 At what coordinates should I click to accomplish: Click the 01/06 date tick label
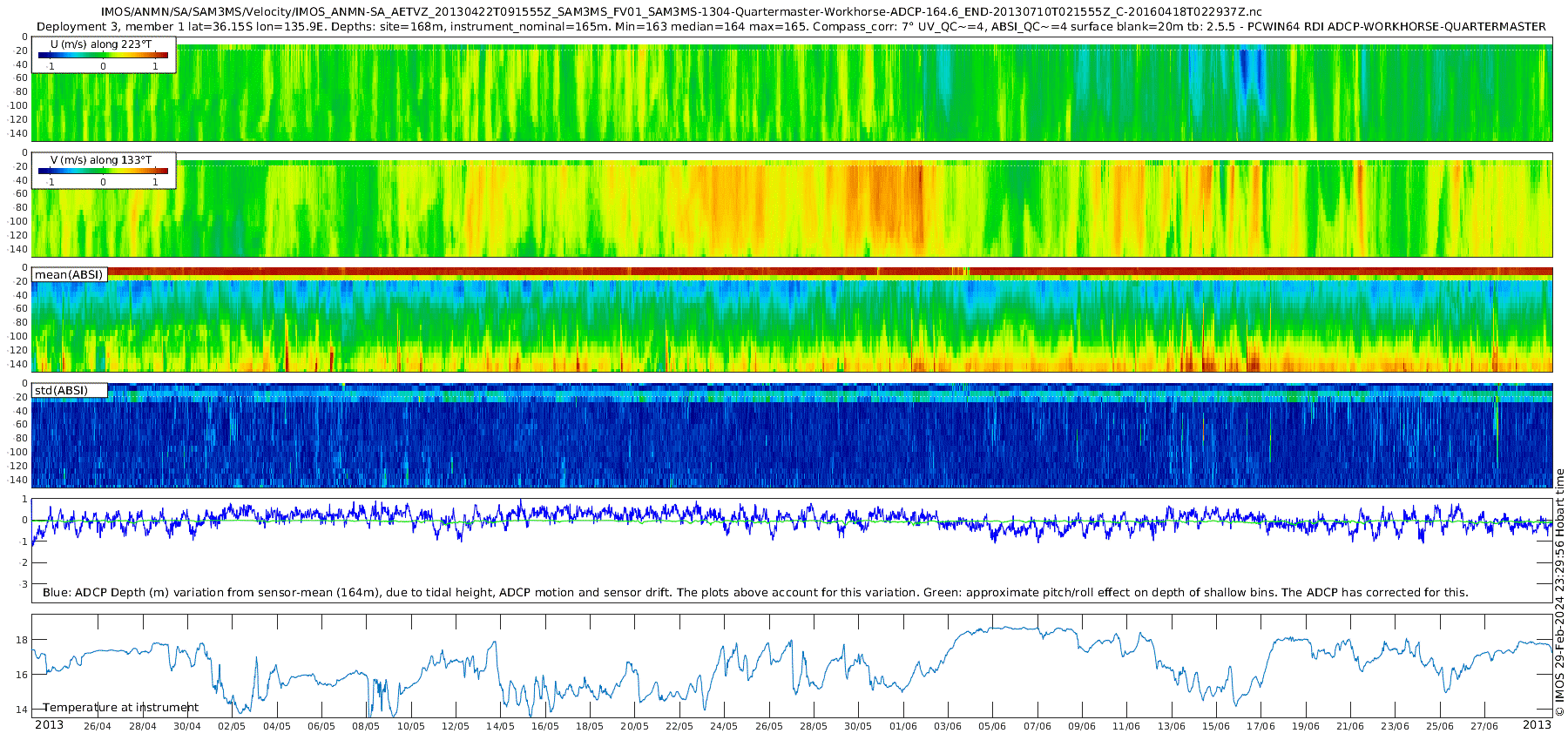click(x=903, y=726)
